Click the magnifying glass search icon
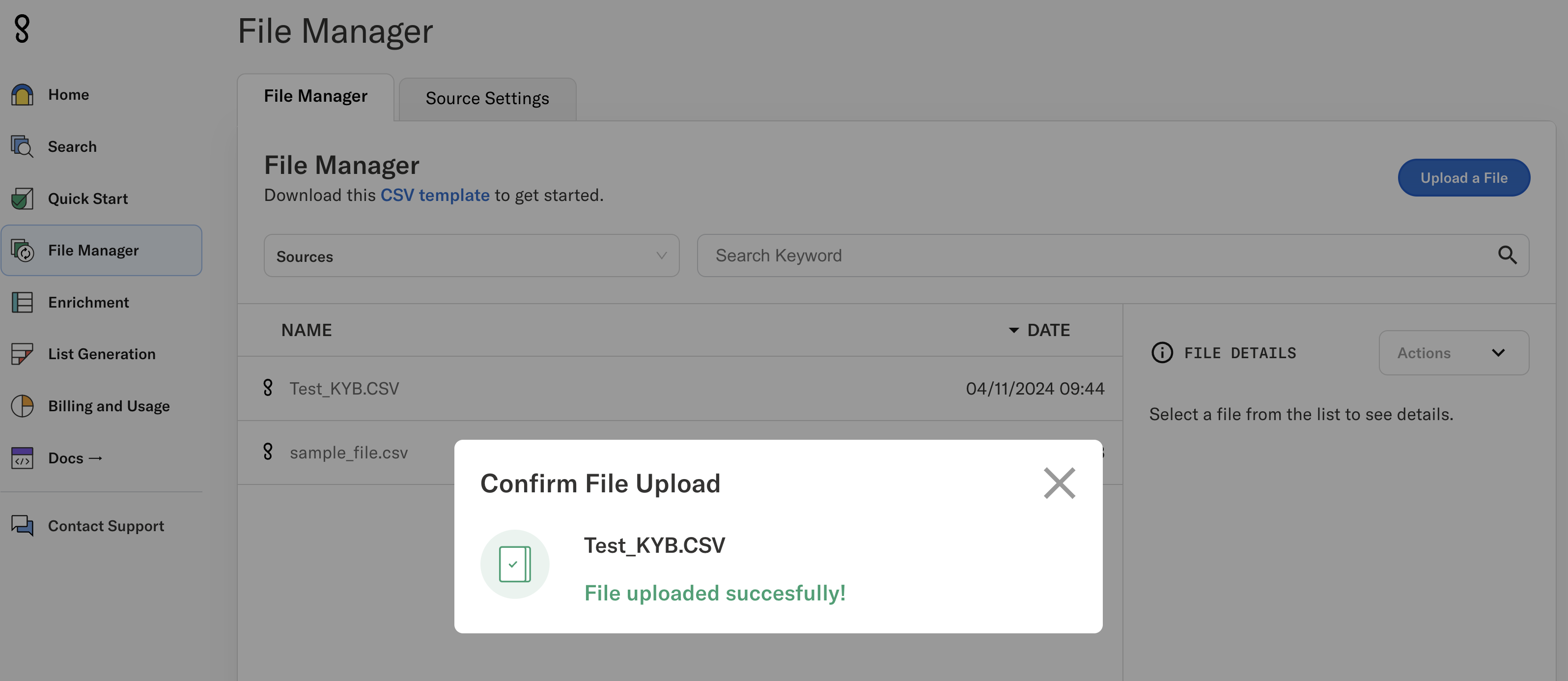This screenshot has height=681, width=1568. tap(1508, 255)
